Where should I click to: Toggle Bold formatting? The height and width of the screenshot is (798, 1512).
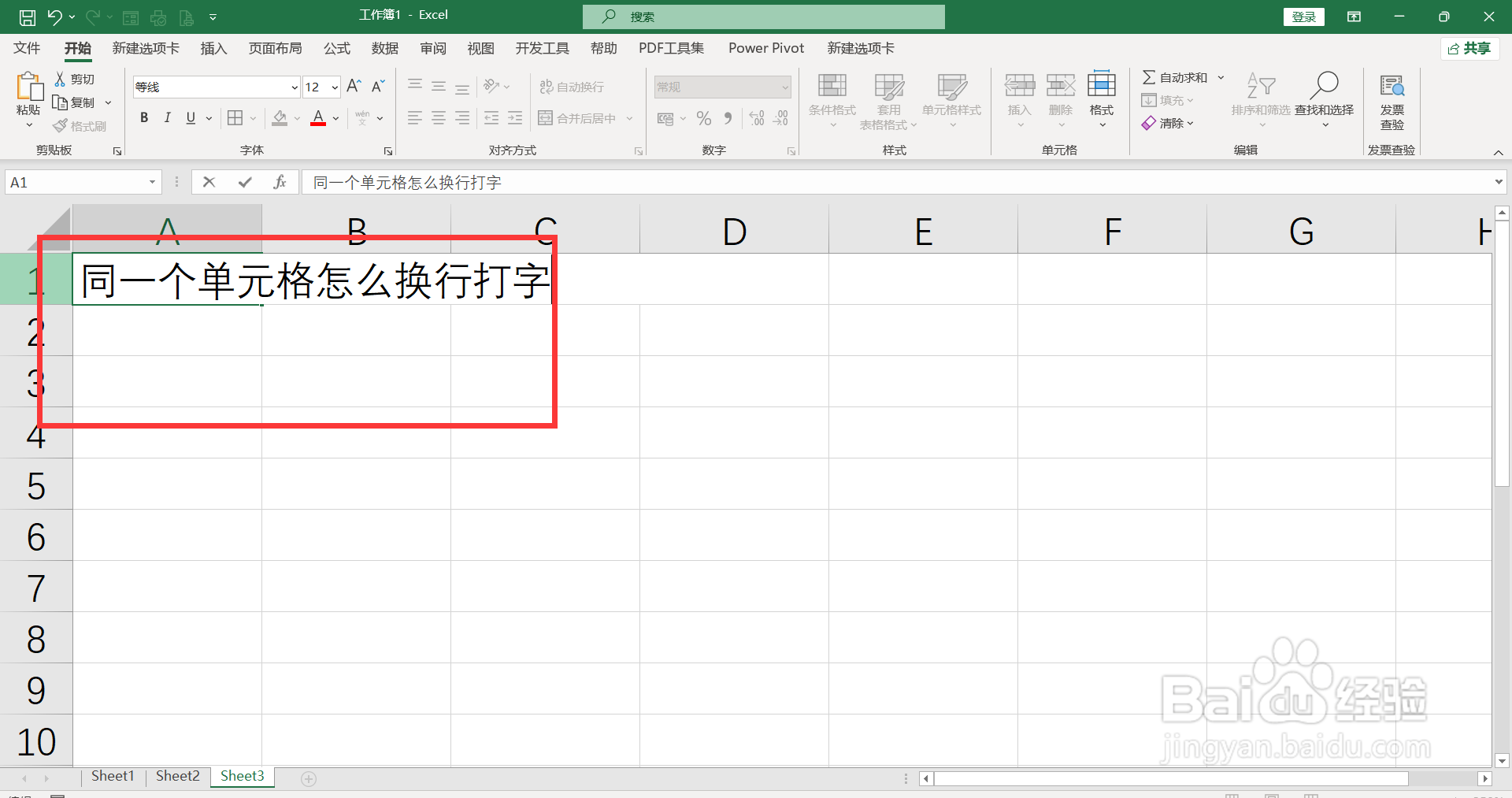click(x=144, y=118)
